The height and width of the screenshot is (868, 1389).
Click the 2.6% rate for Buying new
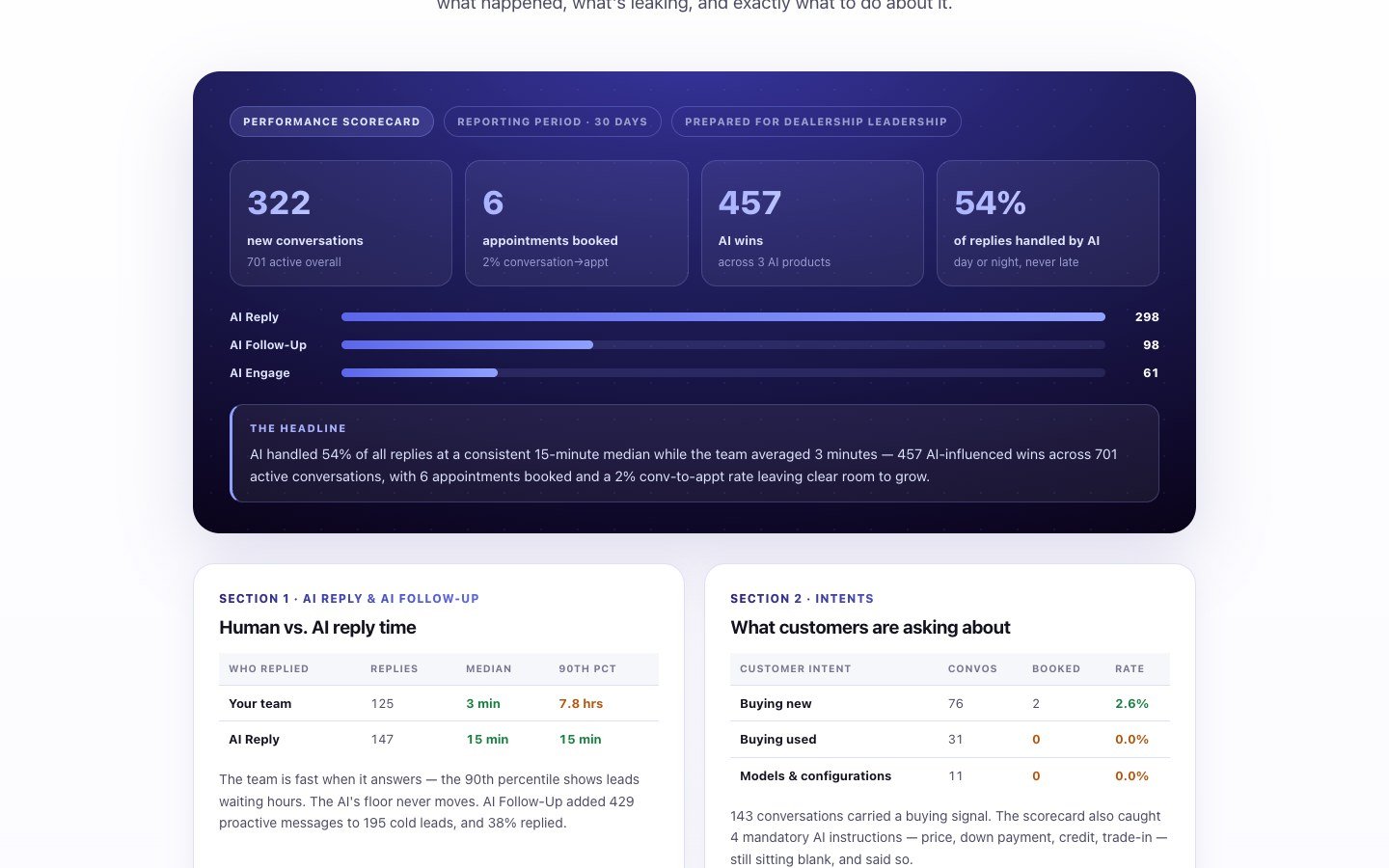[x=1132, y=704]
